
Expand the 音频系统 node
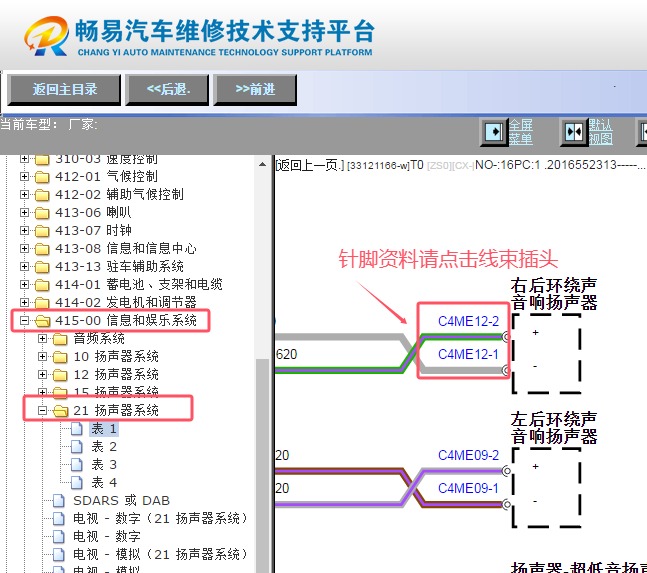(43, 339)
